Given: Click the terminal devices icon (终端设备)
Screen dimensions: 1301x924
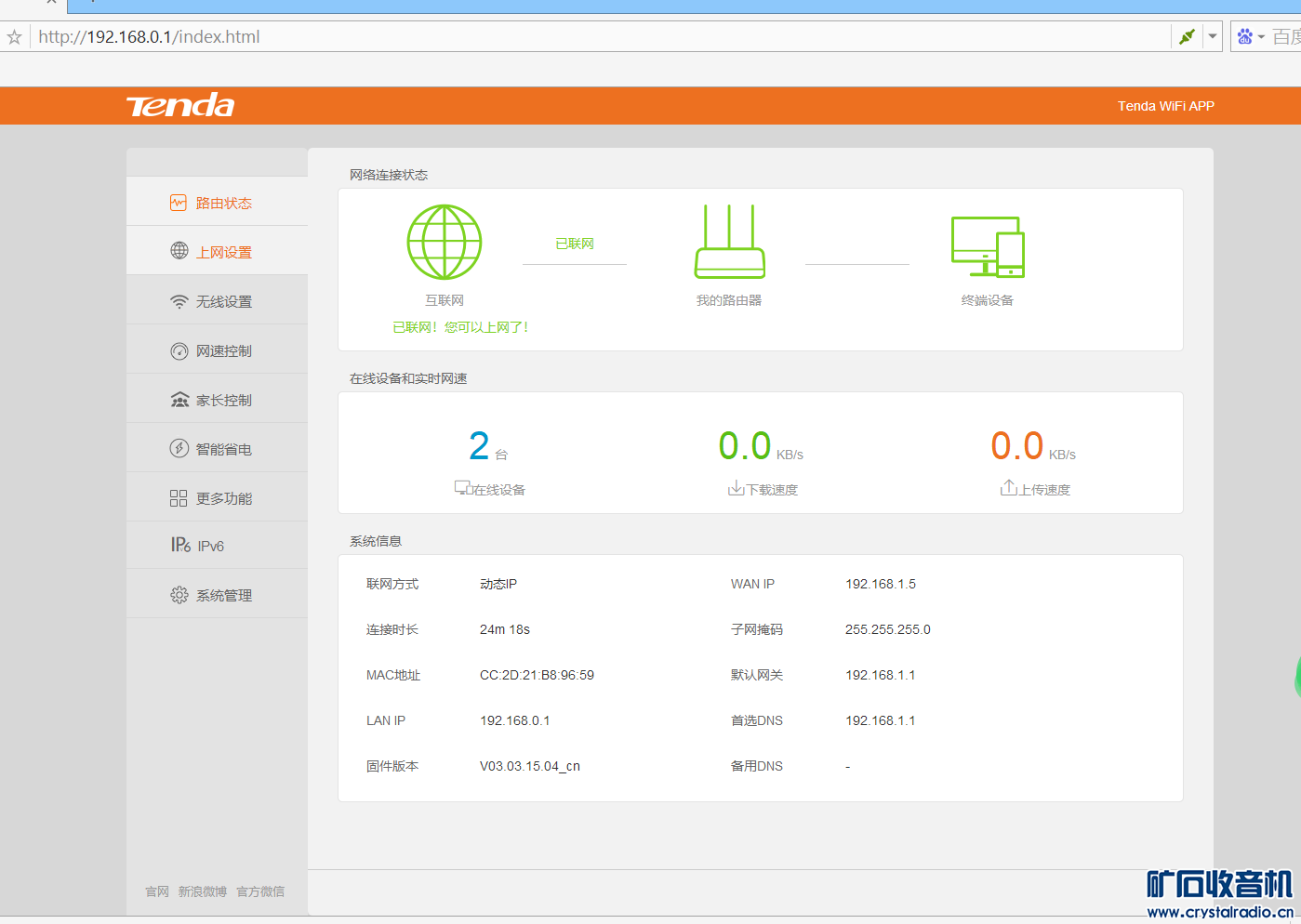Looking at the screenshot, I should (x=988, y=247).
